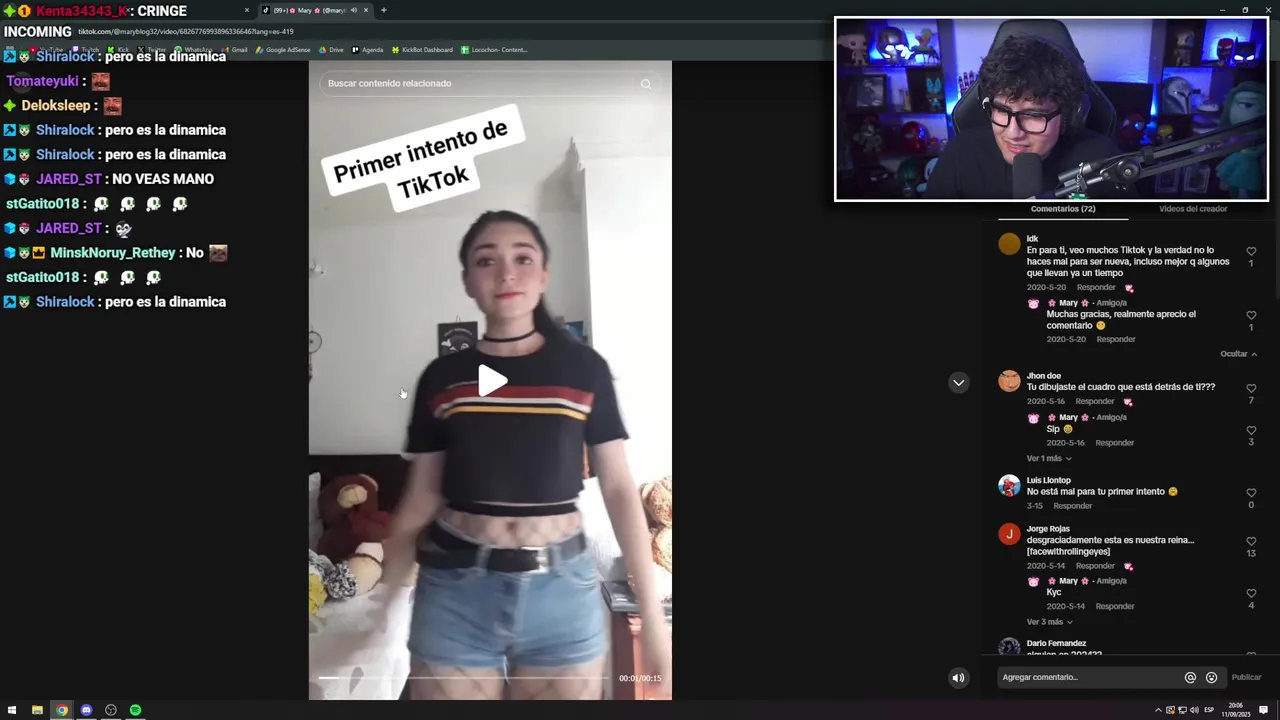The height and width of the screenshot is (720, 1280).
Task: Like Mary's 'Sip' reply heart
Action: (x=1251, y=431)
